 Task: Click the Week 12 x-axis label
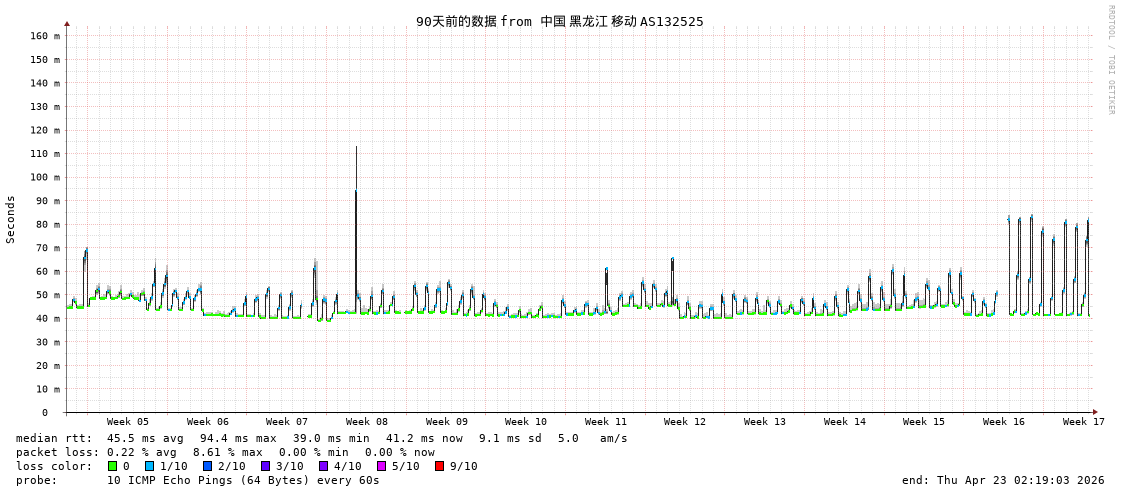tap(685, 422)
